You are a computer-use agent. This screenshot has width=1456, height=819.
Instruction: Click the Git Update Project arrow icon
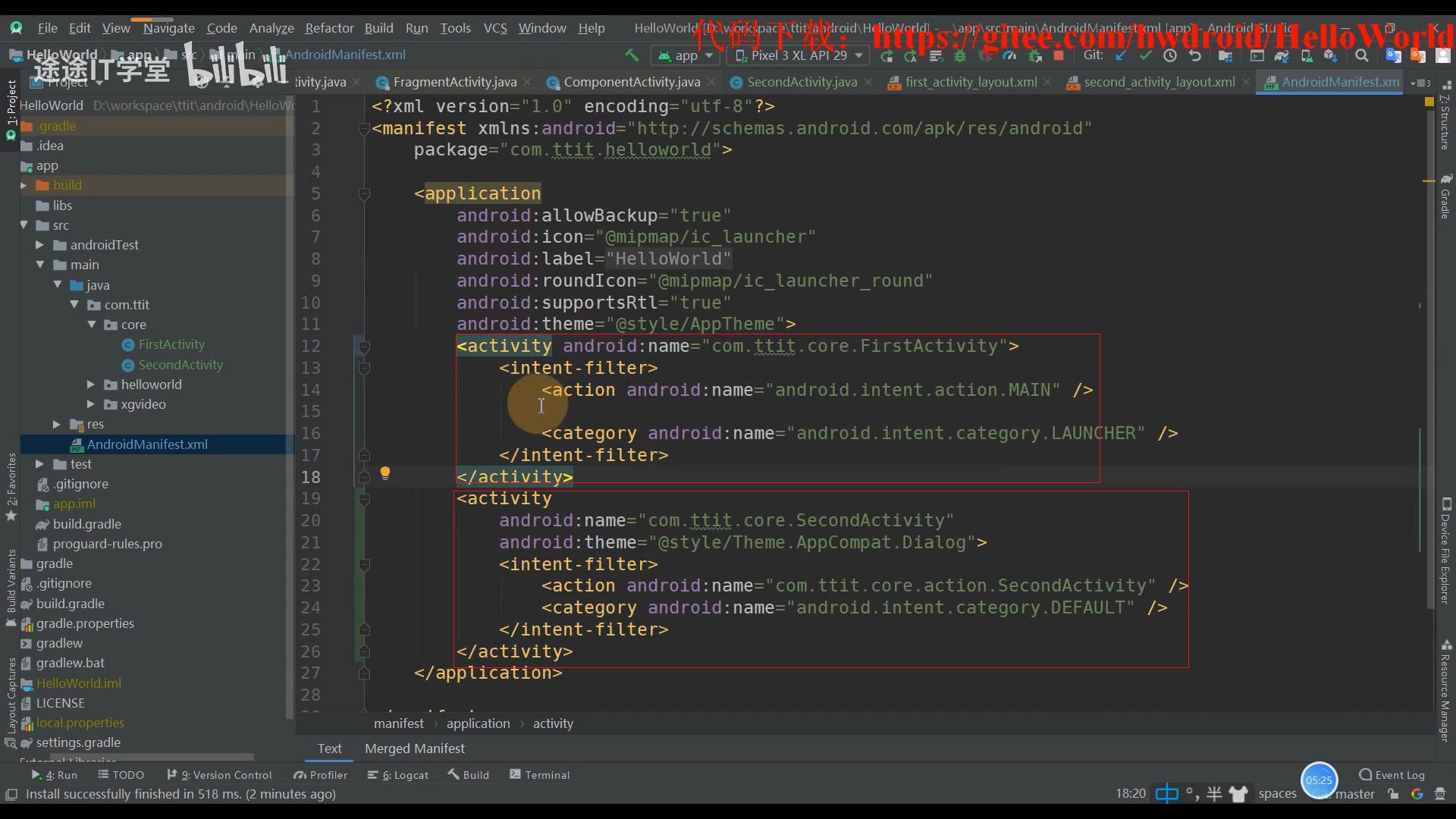tap(1121, 55)
